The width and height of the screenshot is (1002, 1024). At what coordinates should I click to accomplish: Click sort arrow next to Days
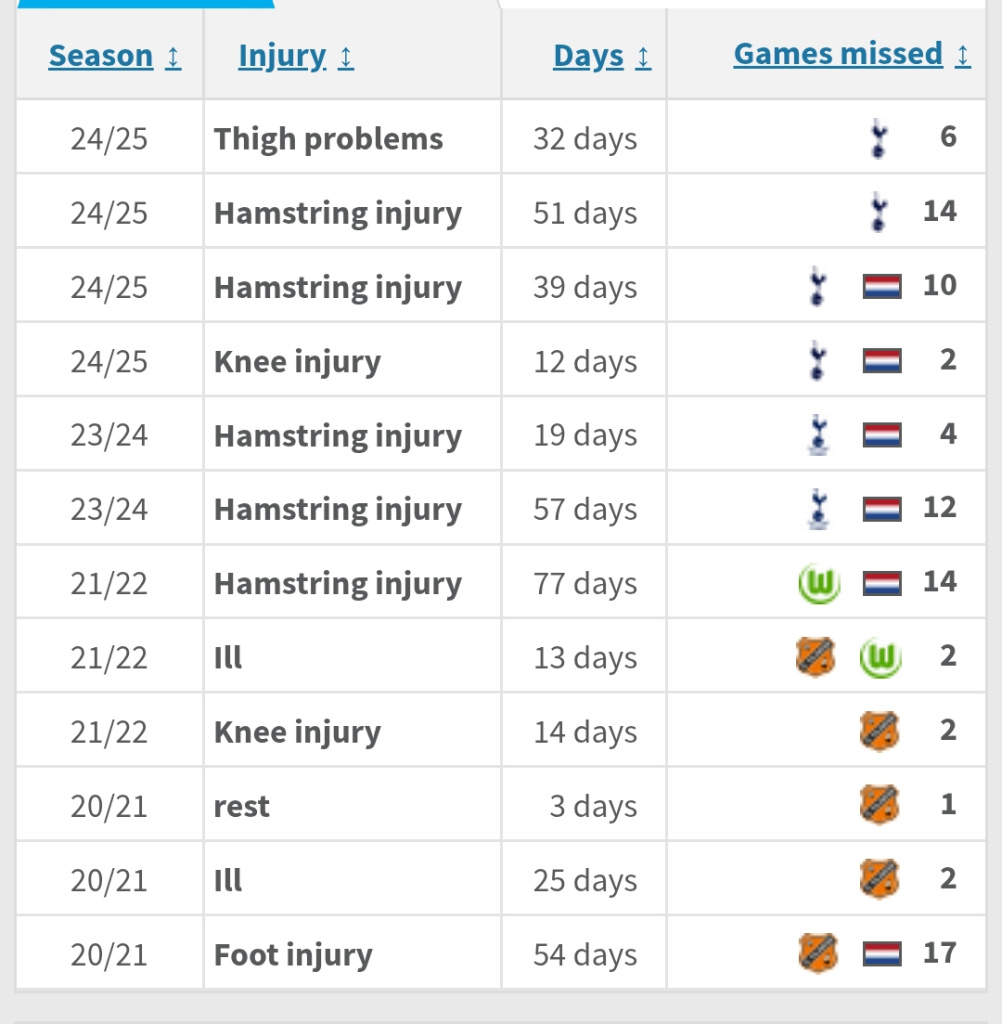(x=643, y=57)
